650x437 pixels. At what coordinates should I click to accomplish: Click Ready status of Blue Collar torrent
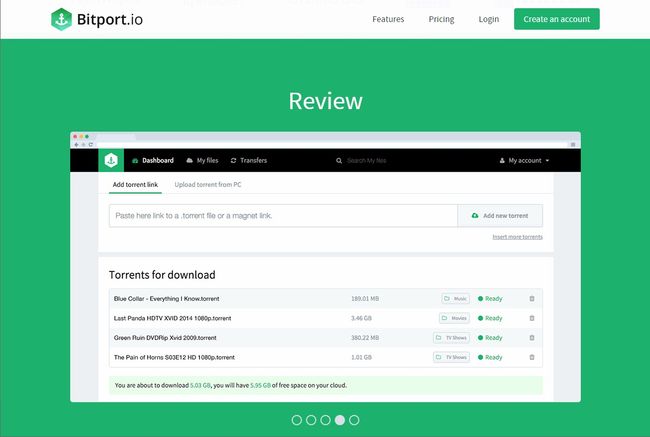click(490, 299)
